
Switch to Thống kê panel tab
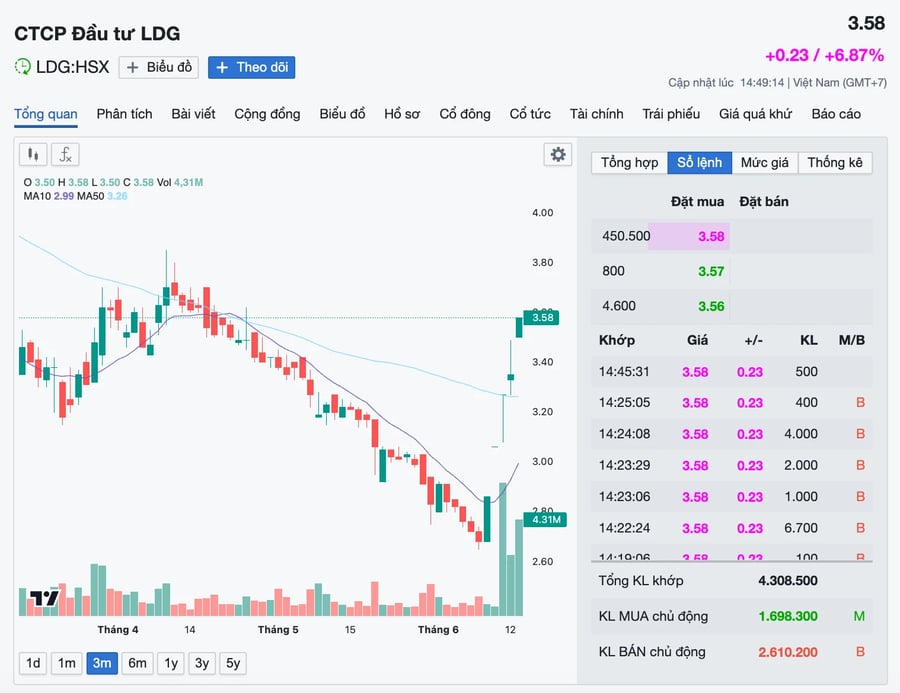click(835, 162)
